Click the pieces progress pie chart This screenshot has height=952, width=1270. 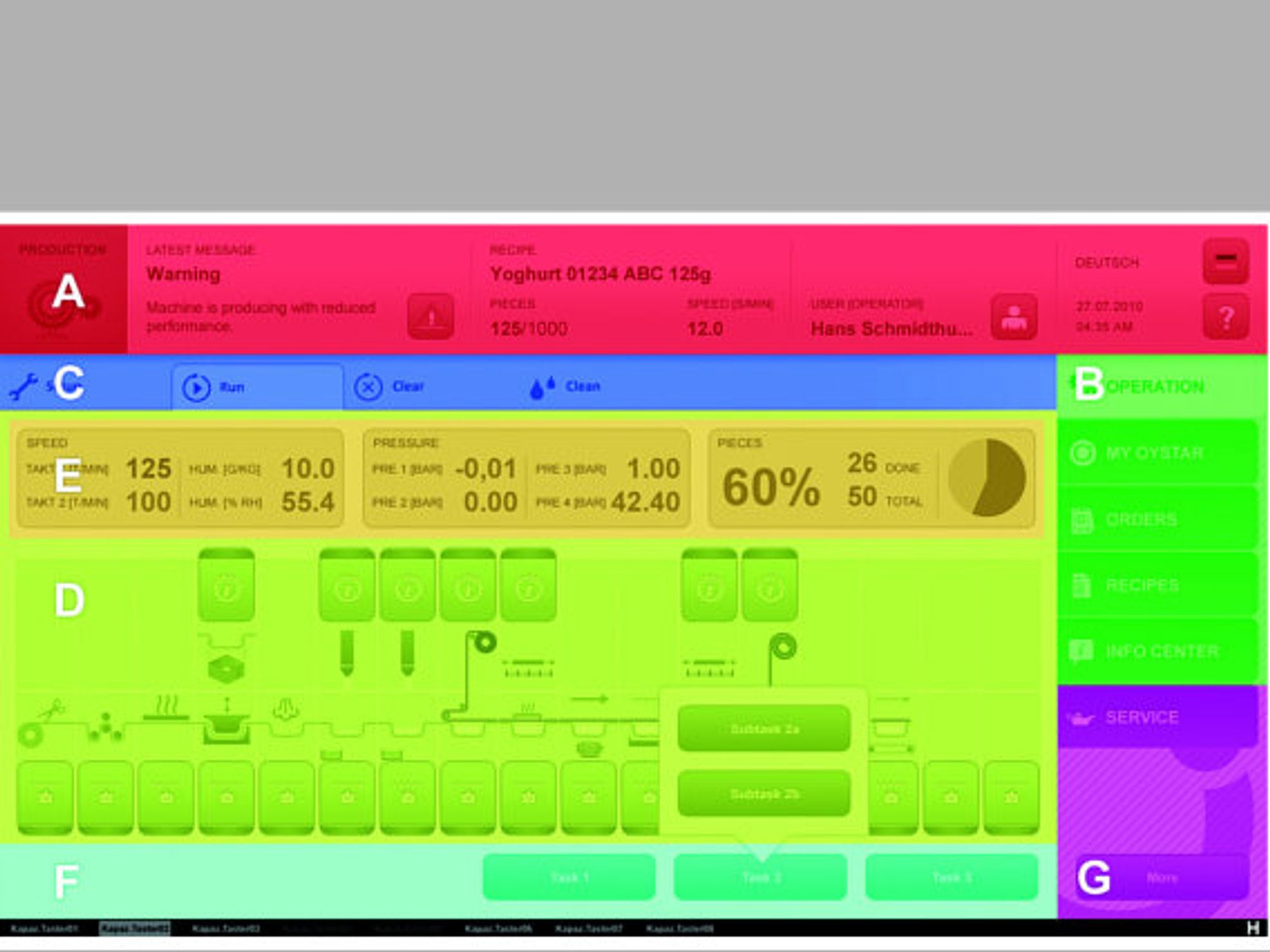987,477
